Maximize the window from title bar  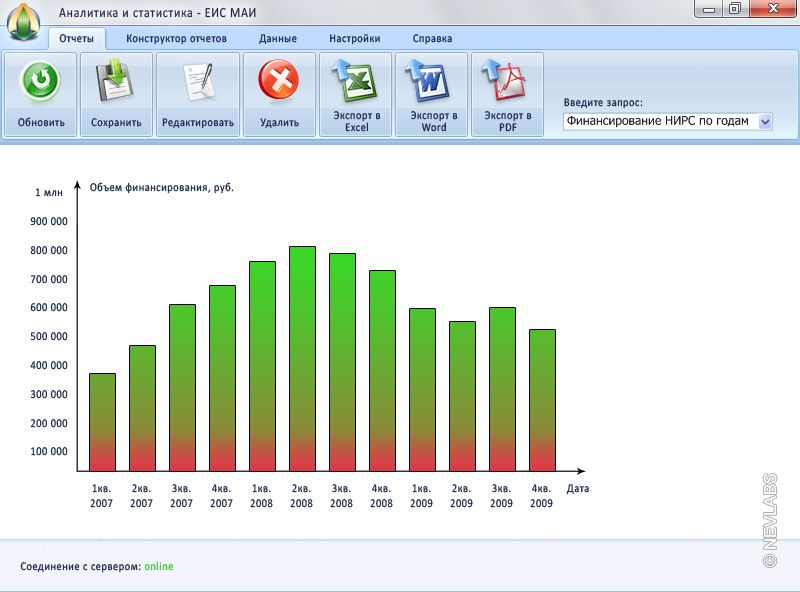pos(735,9)
